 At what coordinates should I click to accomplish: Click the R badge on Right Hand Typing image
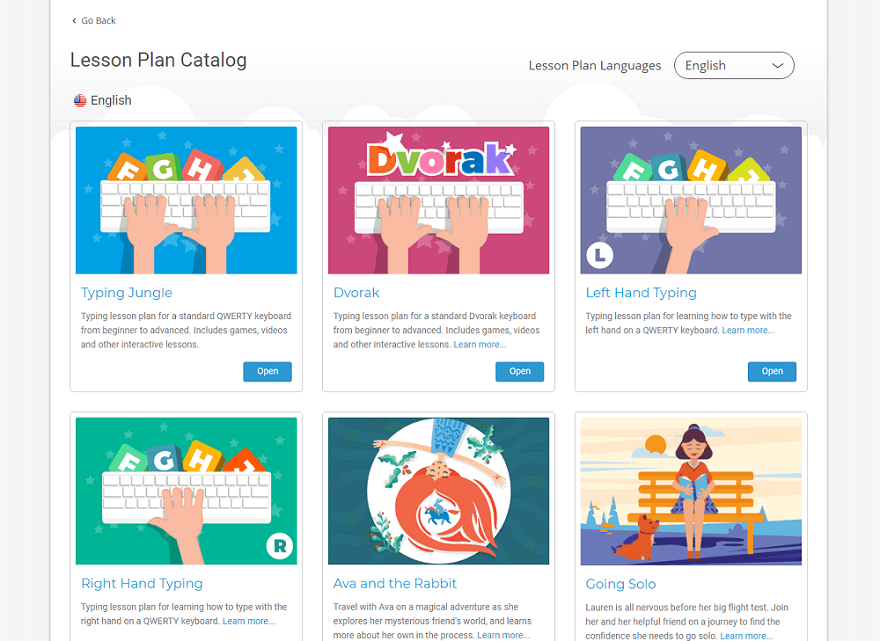279,546
